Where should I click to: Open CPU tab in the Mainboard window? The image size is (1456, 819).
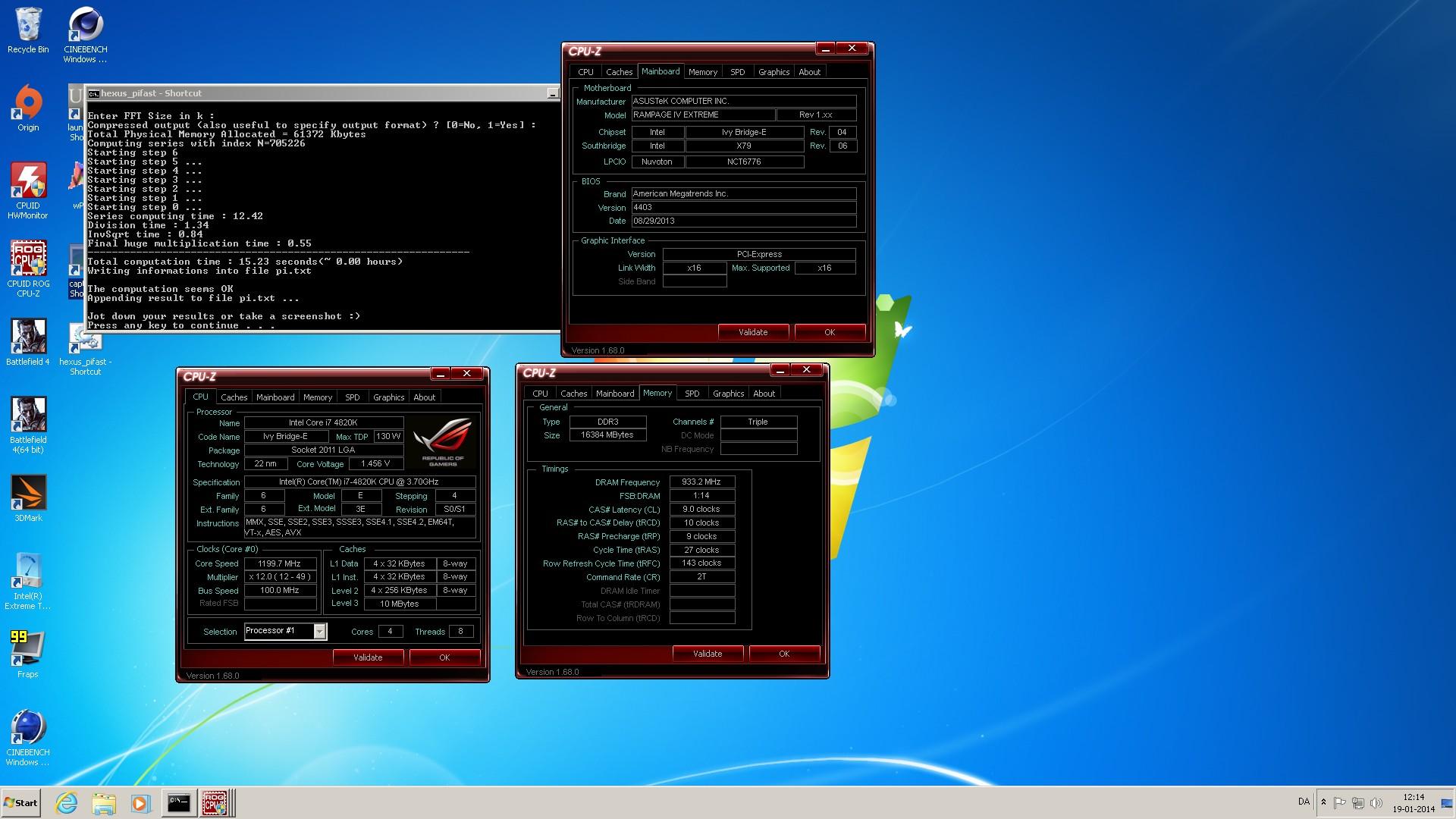pos(585,72)
